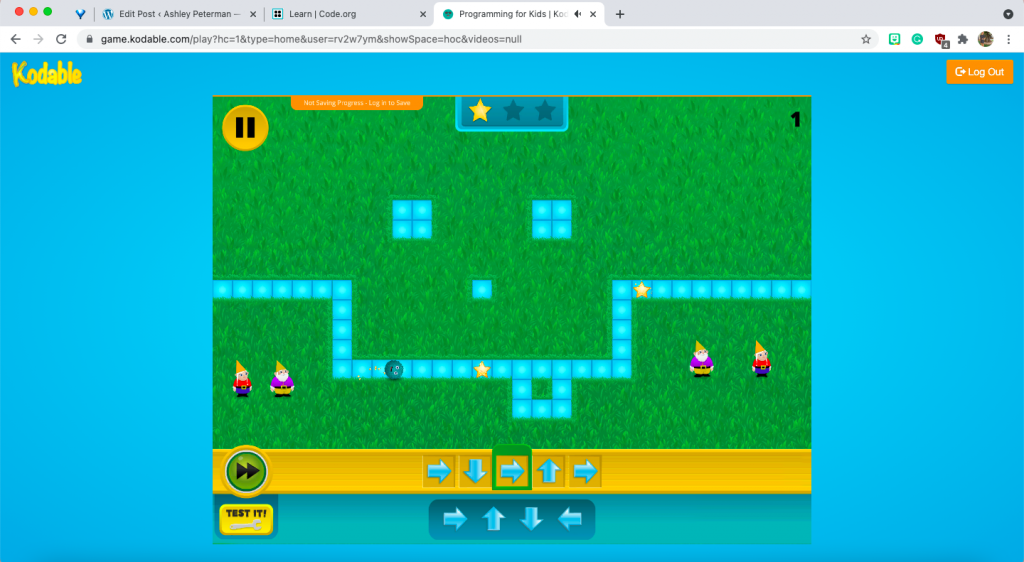Click the Log Out button
The image size is (1024, 562).
(980, 72)
